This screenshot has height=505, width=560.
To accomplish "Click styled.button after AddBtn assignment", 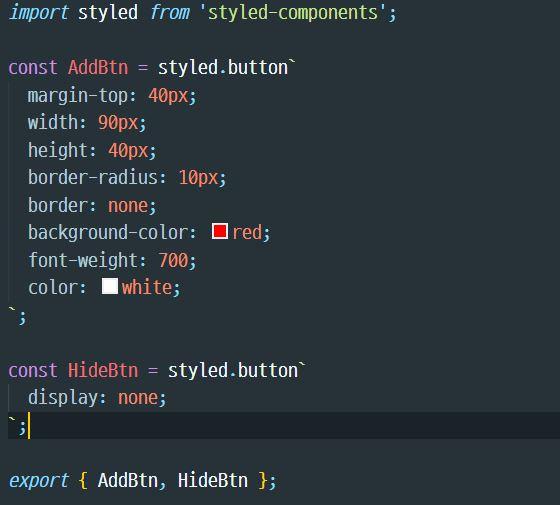I will (223, 67).
